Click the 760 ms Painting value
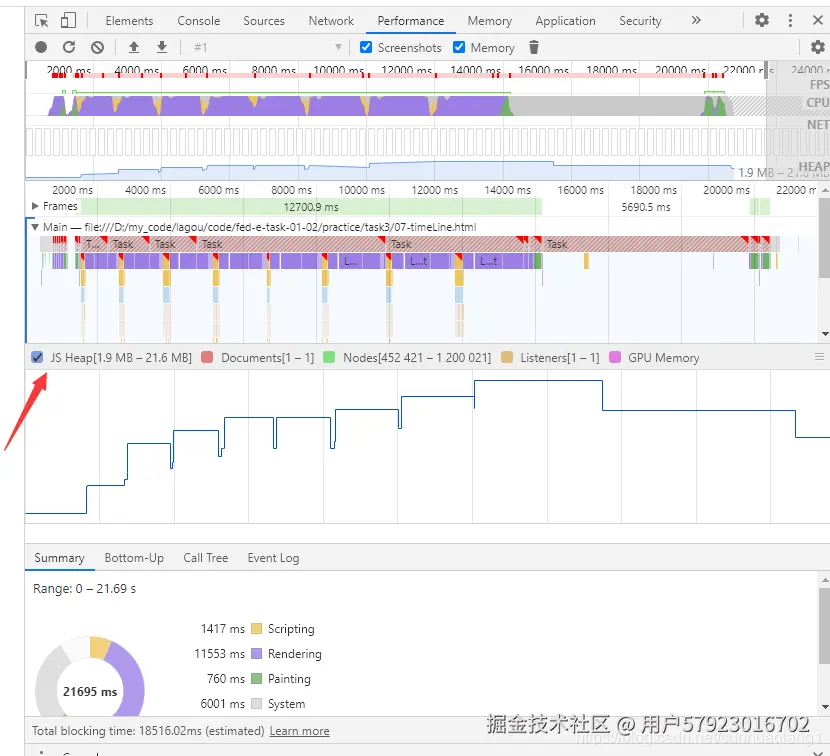The width and height of the screenshot is (830, 756). pyautogui.click(x=226, y=679)
